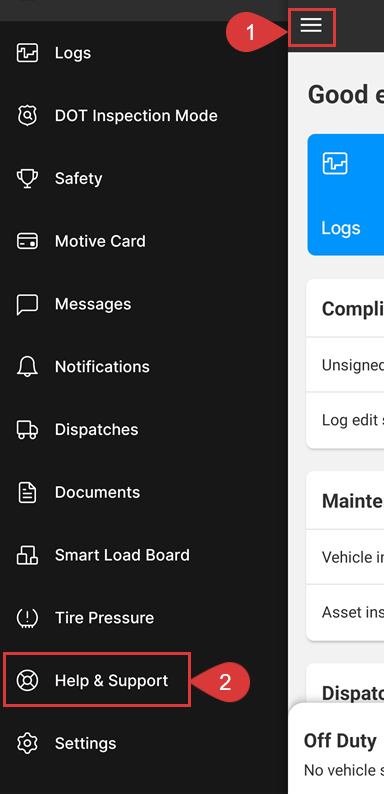Open the hamburger menu icon

tap(311, 24)
